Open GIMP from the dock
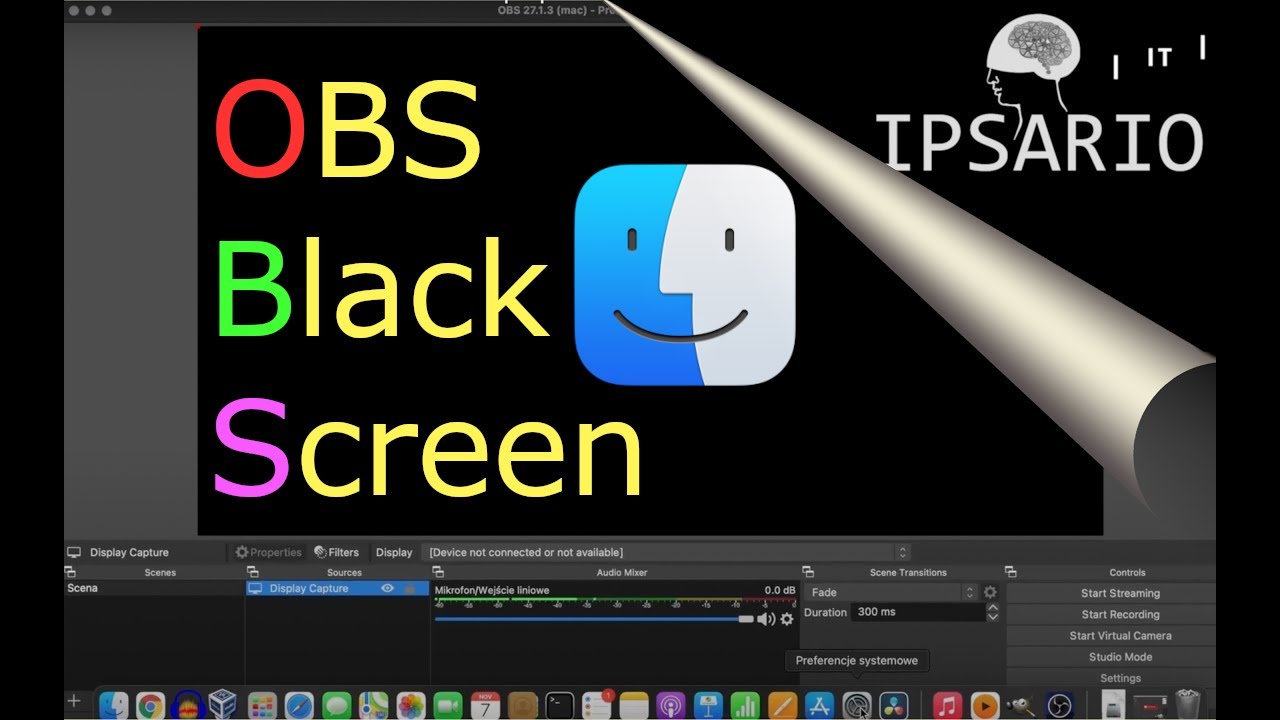 pos(1021,705)
